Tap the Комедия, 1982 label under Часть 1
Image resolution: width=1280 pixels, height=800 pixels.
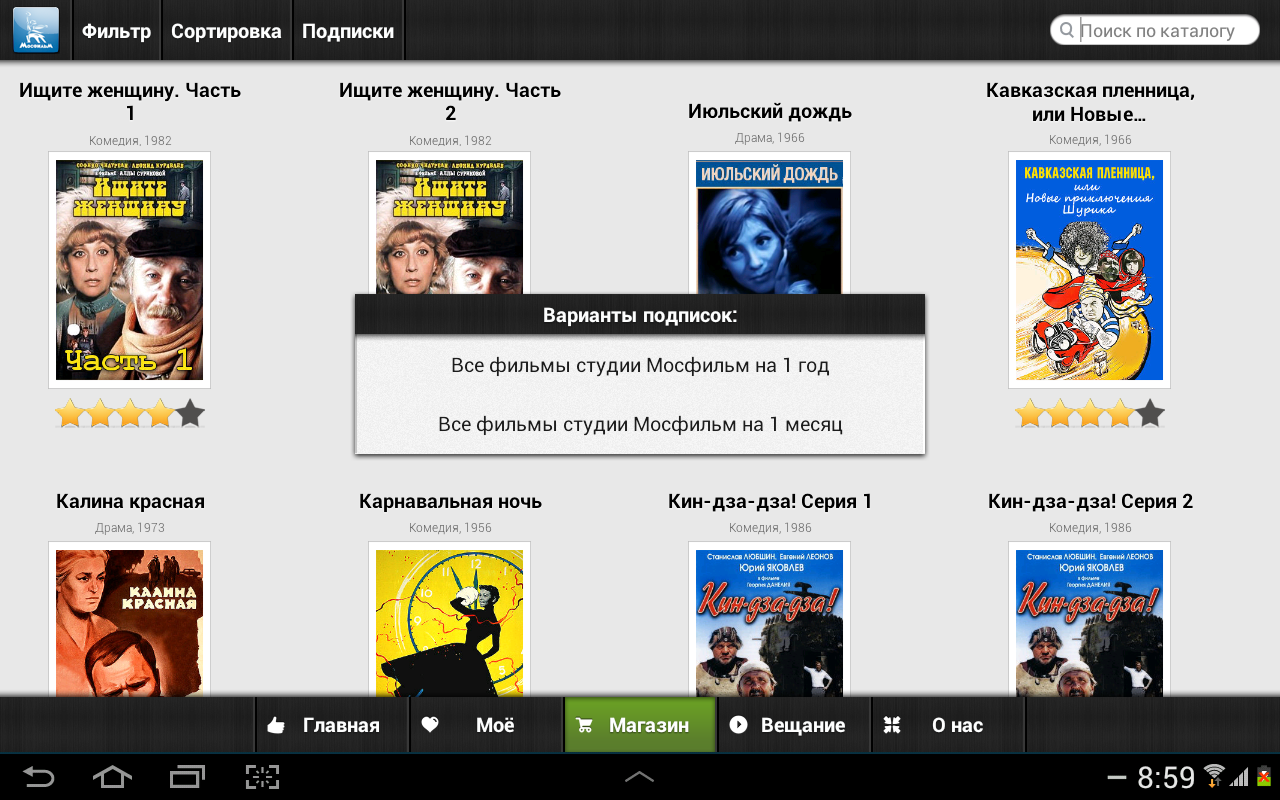(130, 141)
